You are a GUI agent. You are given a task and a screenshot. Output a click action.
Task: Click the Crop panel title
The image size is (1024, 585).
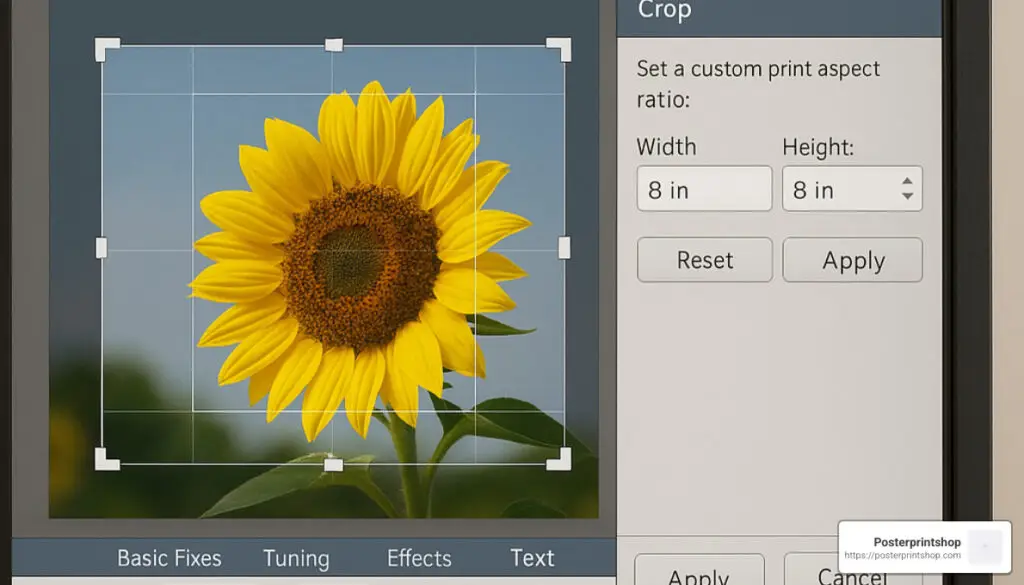point(664,11)
